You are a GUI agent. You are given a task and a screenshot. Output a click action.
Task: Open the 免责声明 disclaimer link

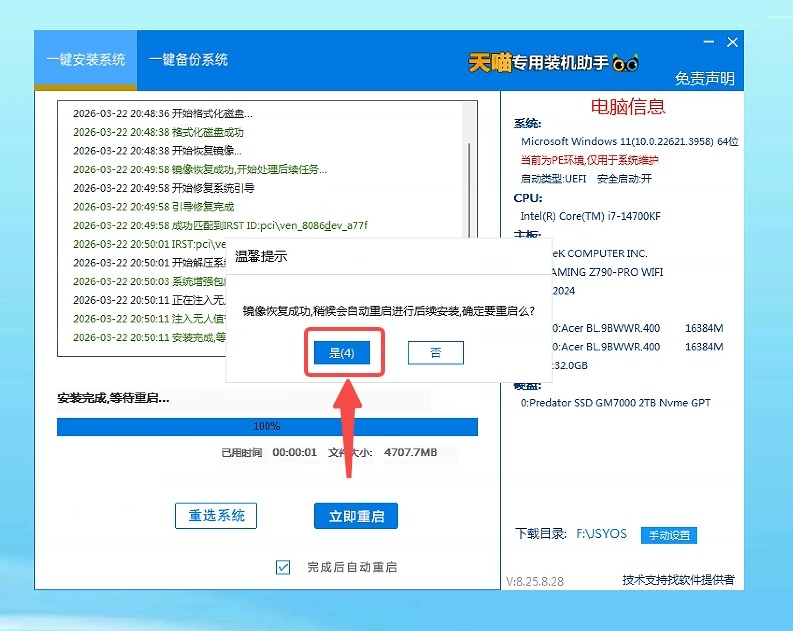tap(704, 79)
